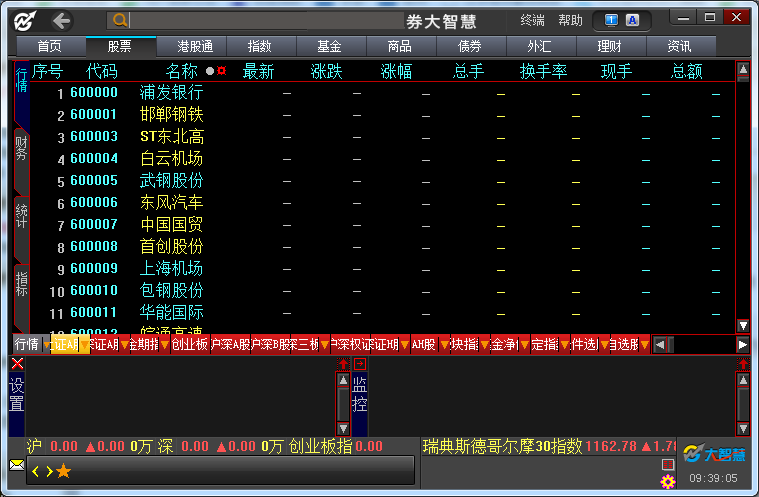The image size is (759, 497).
Task: Click the blue 'A' icon
Action: pyautogui.click(x=632, y=20)
